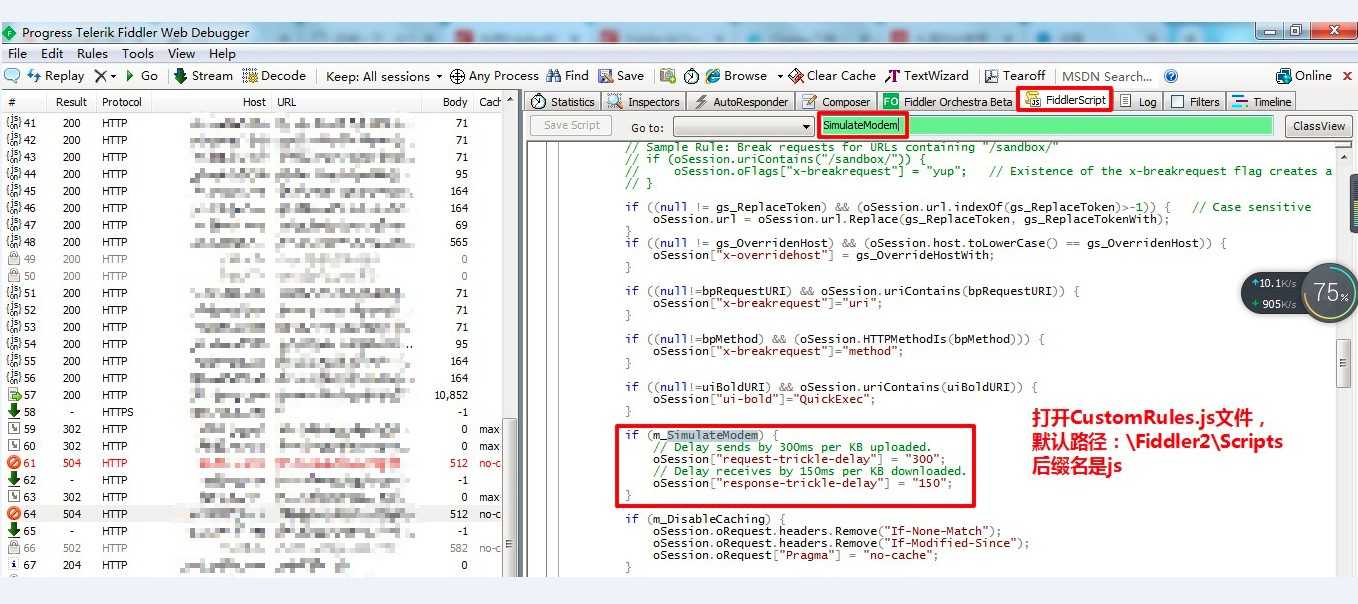1358x604 pixels.
Task: Switch to Timeline tab
Action: pyautogui.click(x=1262, y=101)
